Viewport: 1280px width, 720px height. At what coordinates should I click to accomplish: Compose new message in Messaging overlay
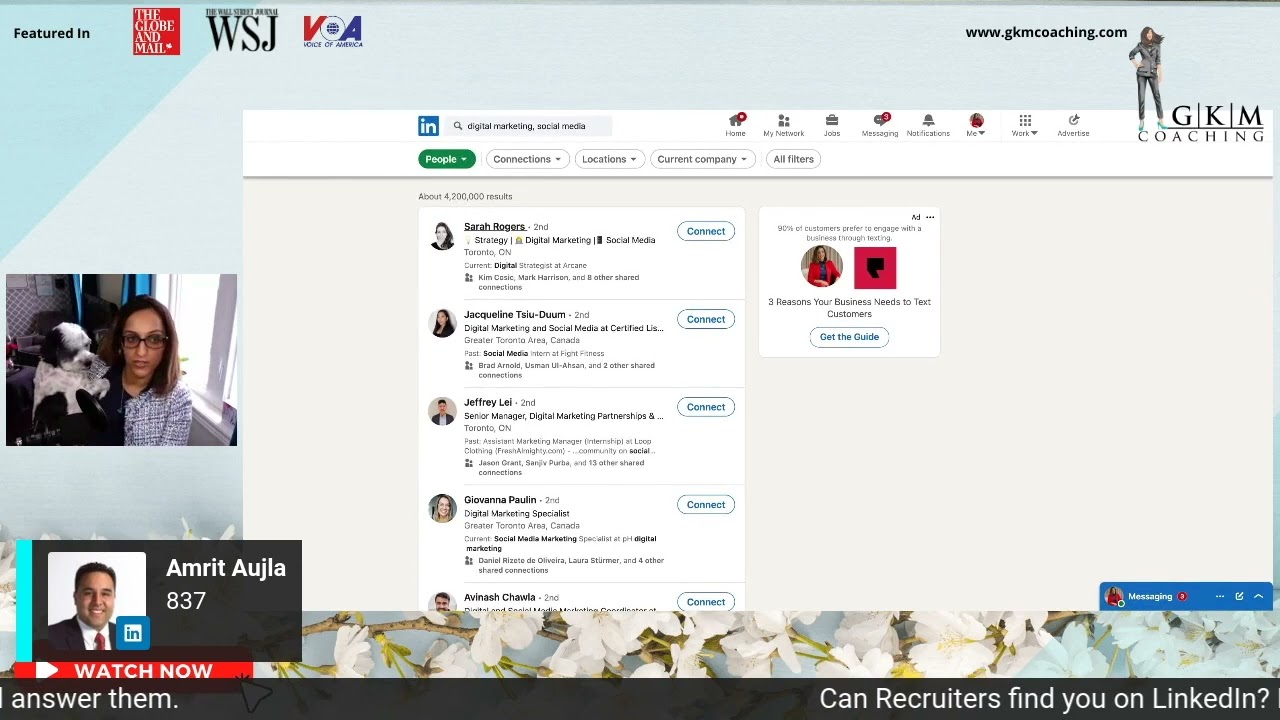pos(1239,596)
